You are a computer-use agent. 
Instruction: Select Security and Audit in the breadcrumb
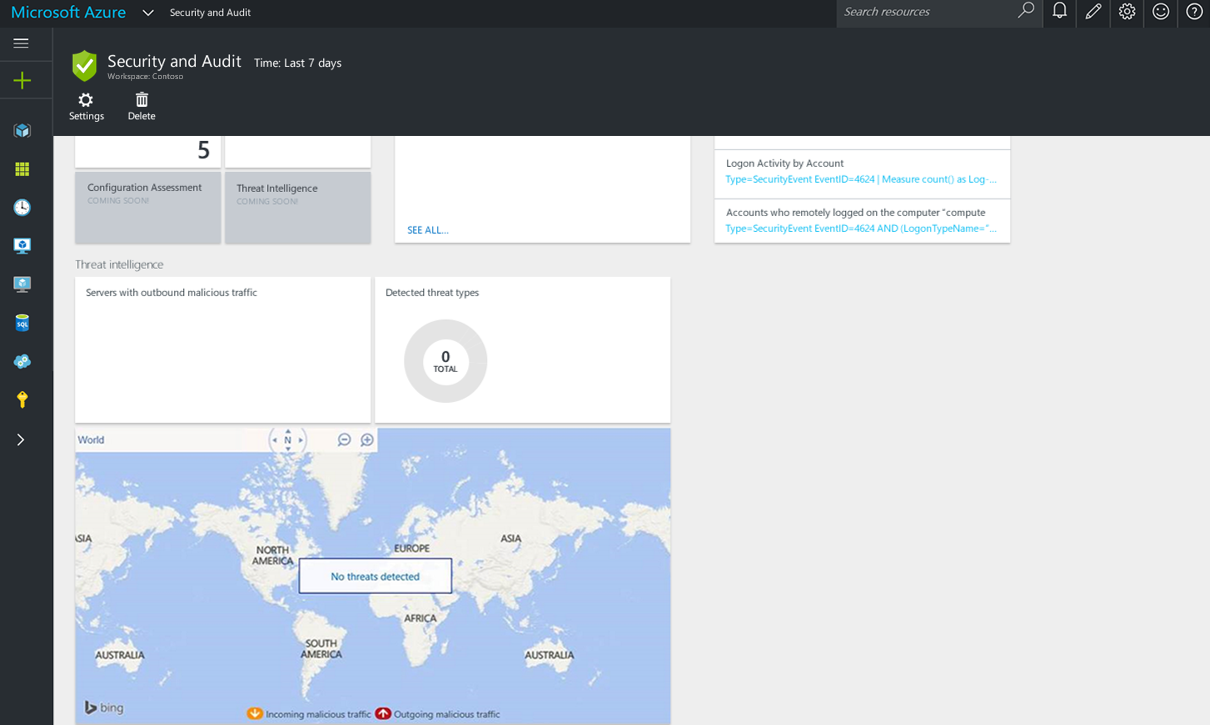[210, 13]
